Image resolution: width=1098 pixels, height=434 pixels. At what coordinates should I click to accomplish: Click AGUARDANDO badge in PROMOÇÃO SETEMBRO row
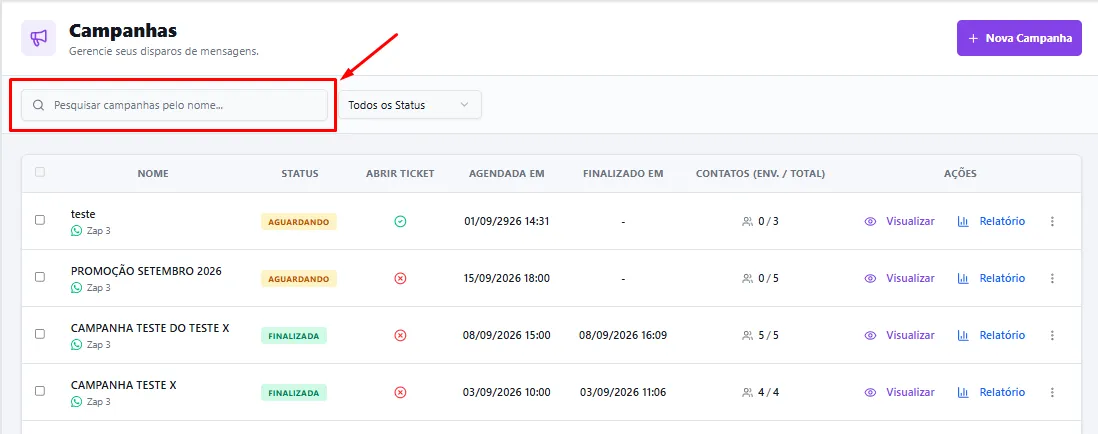coord(299,279)
